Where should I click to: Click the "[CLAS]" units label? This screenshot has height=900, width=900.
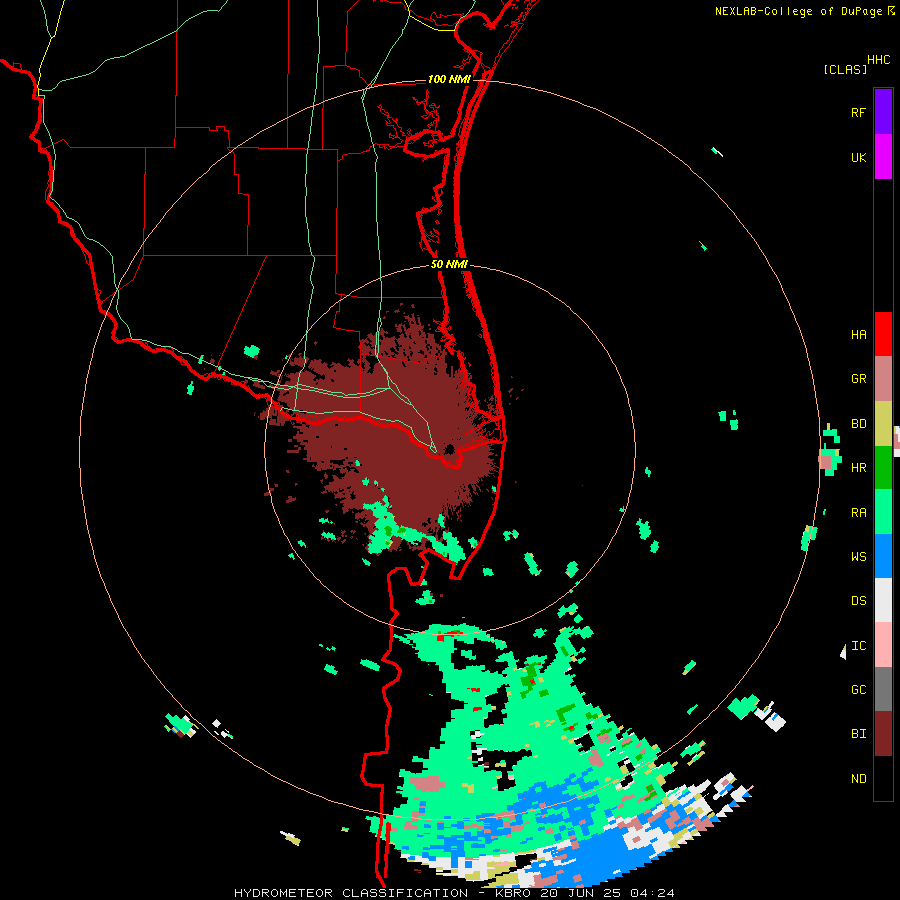[x=845, y=69]
